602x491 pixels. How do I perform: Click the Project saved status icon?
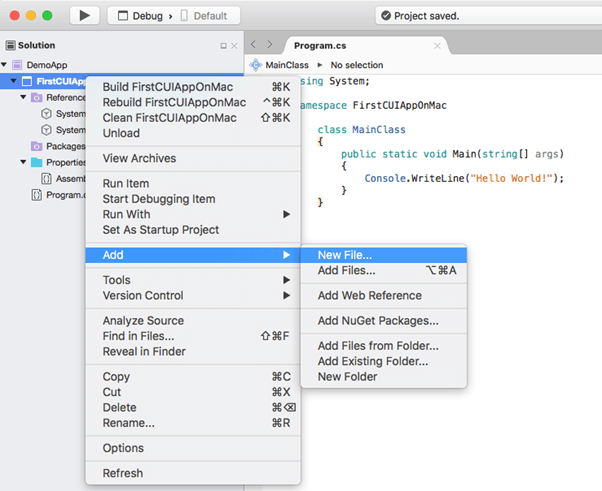(386, 16)
